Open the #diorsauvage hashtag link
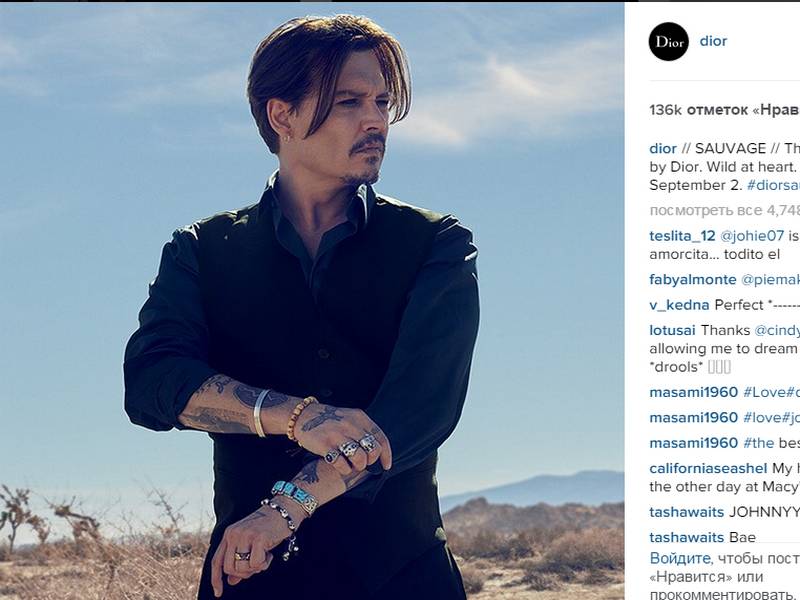This screenshot has height=600, width=800. click(773, 185)
